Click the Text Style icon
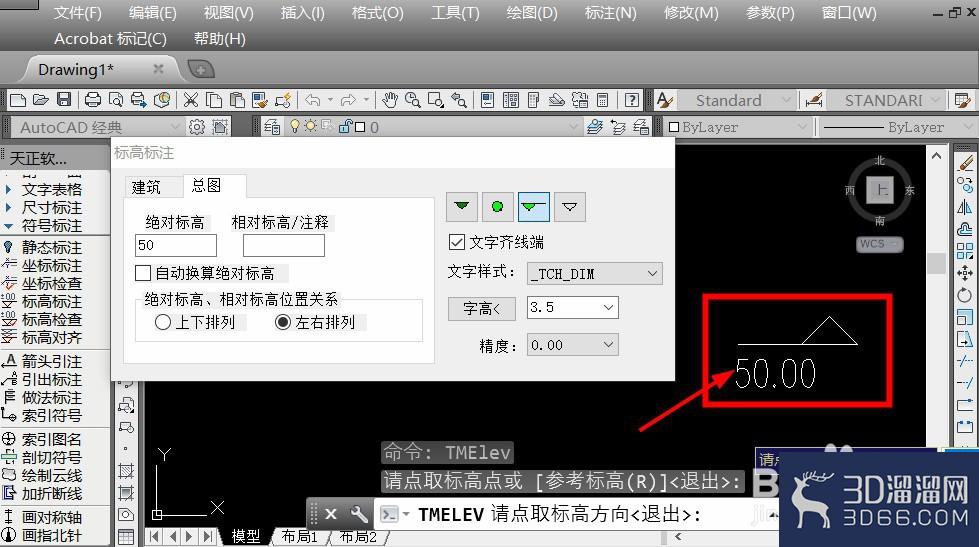Image resolution: width=979 pixels, height=547 pixels. [664, 100]
